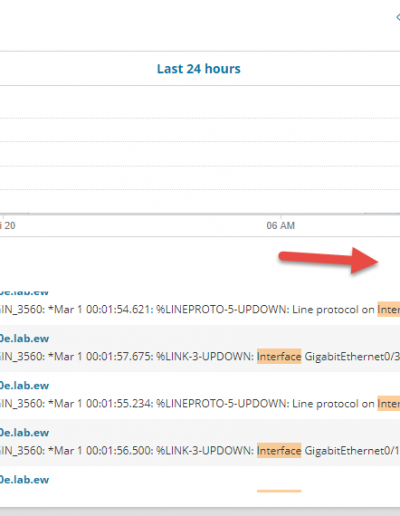Click inside the empty chart plot area
Screen dimensions: 400x516
point(200,150)
